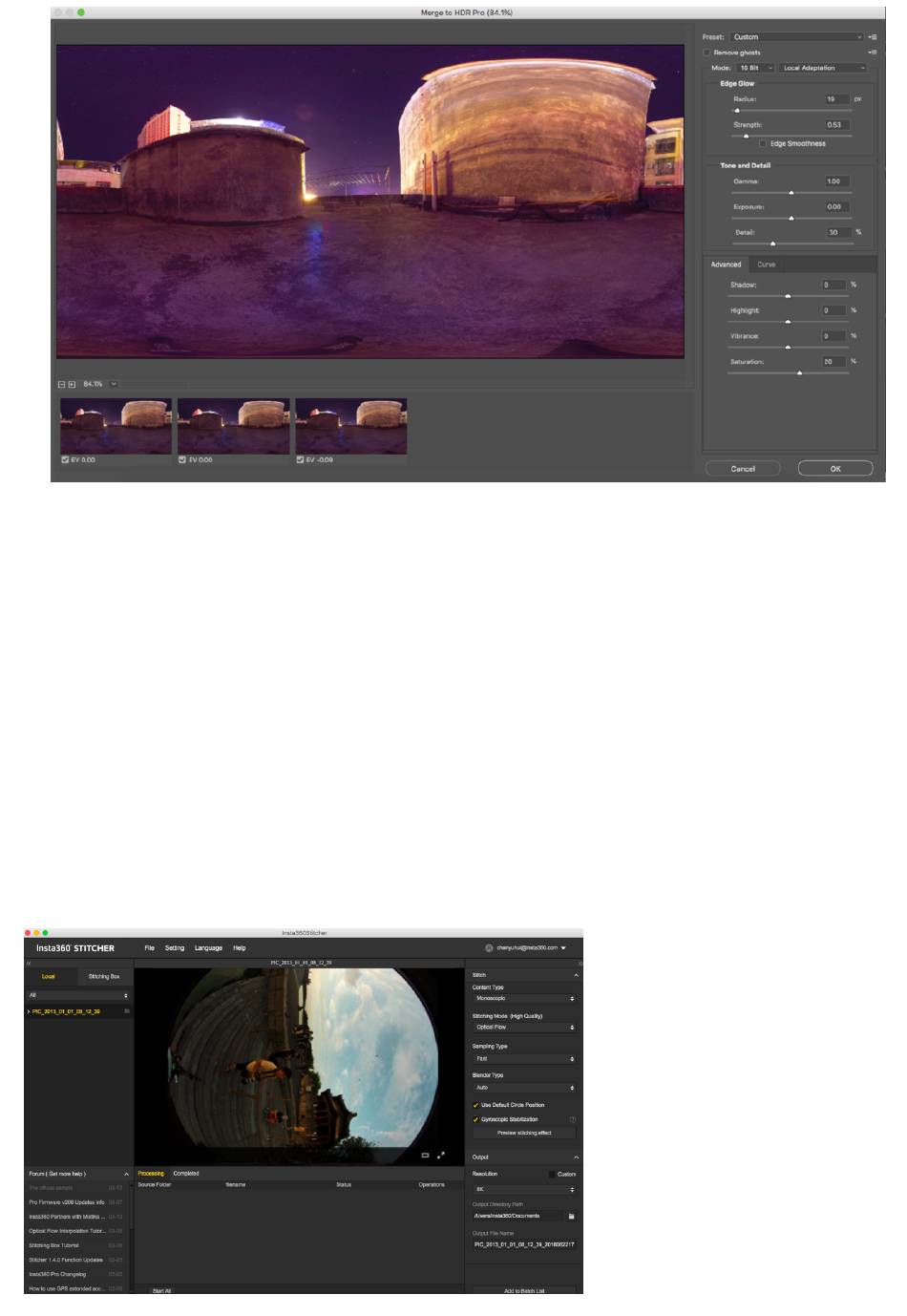Open the Preset Custom dropdown
Viewport: 907px width, 1316px height.
pos(797,37)
